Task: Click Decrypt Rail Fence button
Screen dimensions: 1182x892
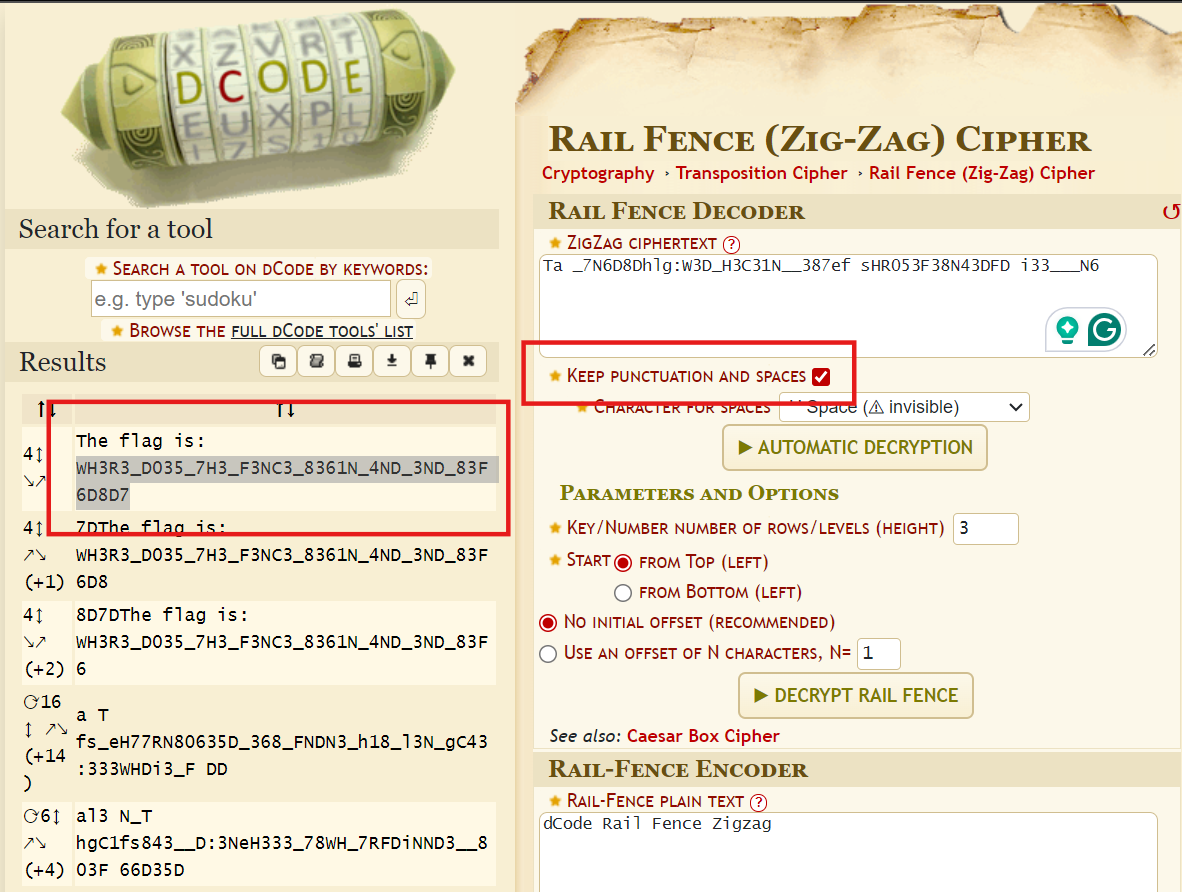Action: (x=856, y=695)
